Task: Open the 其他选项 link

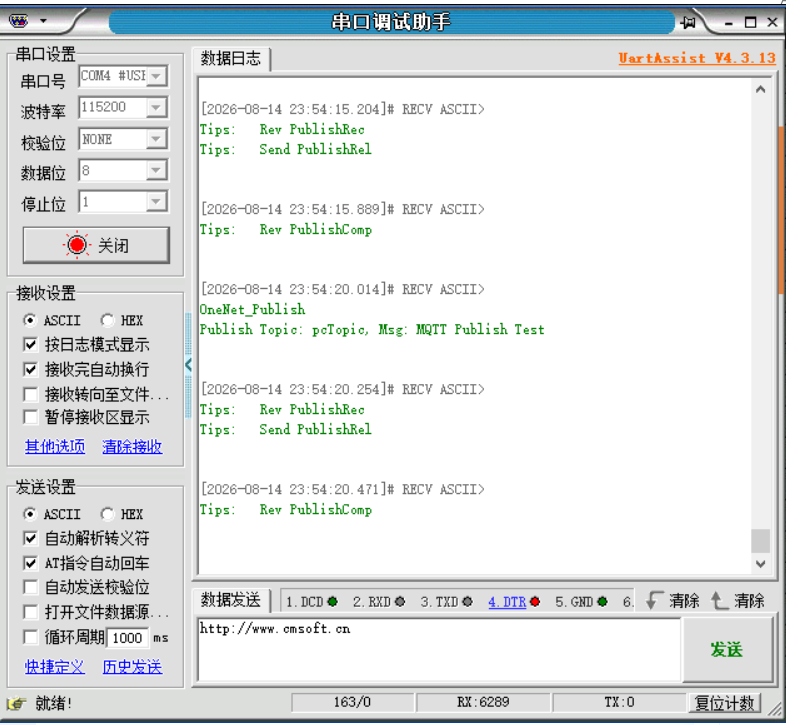Action: 55,446
